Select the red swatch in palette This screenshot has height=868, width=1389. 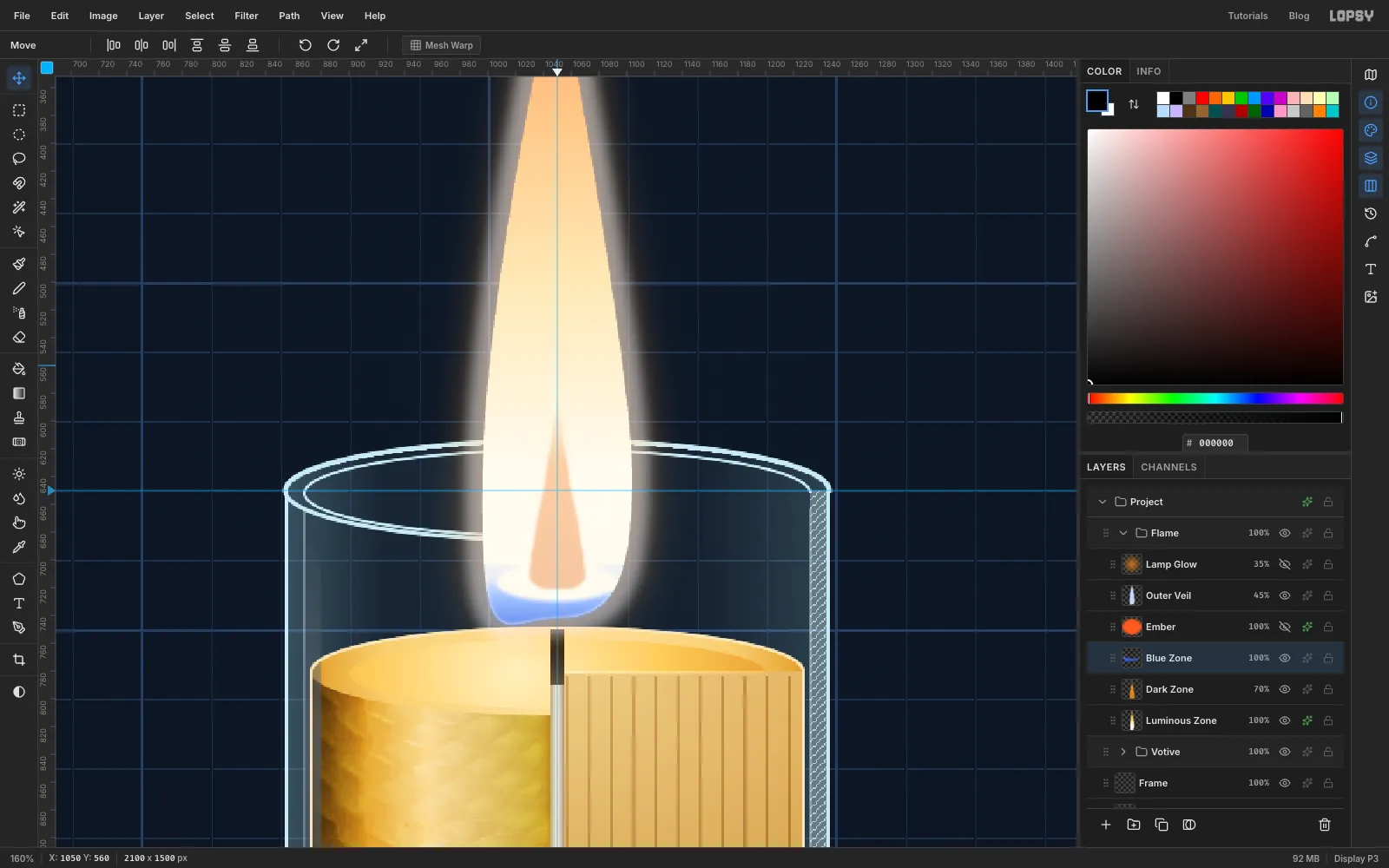coord(1202,98)
